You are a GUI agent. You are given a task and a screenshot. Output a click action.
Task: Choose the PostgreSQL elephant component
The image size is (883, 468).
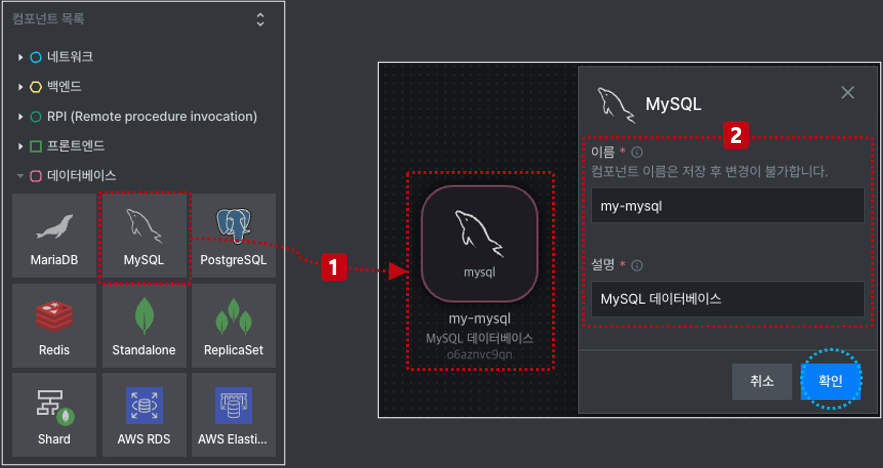point(234,235)
